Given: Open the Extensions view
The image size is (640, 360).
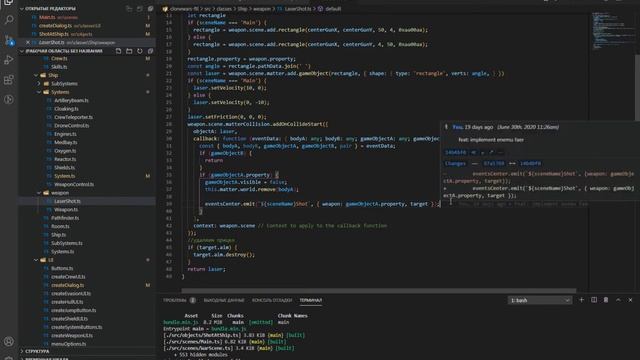Looking at the screenshot, I should click(9, 80).
